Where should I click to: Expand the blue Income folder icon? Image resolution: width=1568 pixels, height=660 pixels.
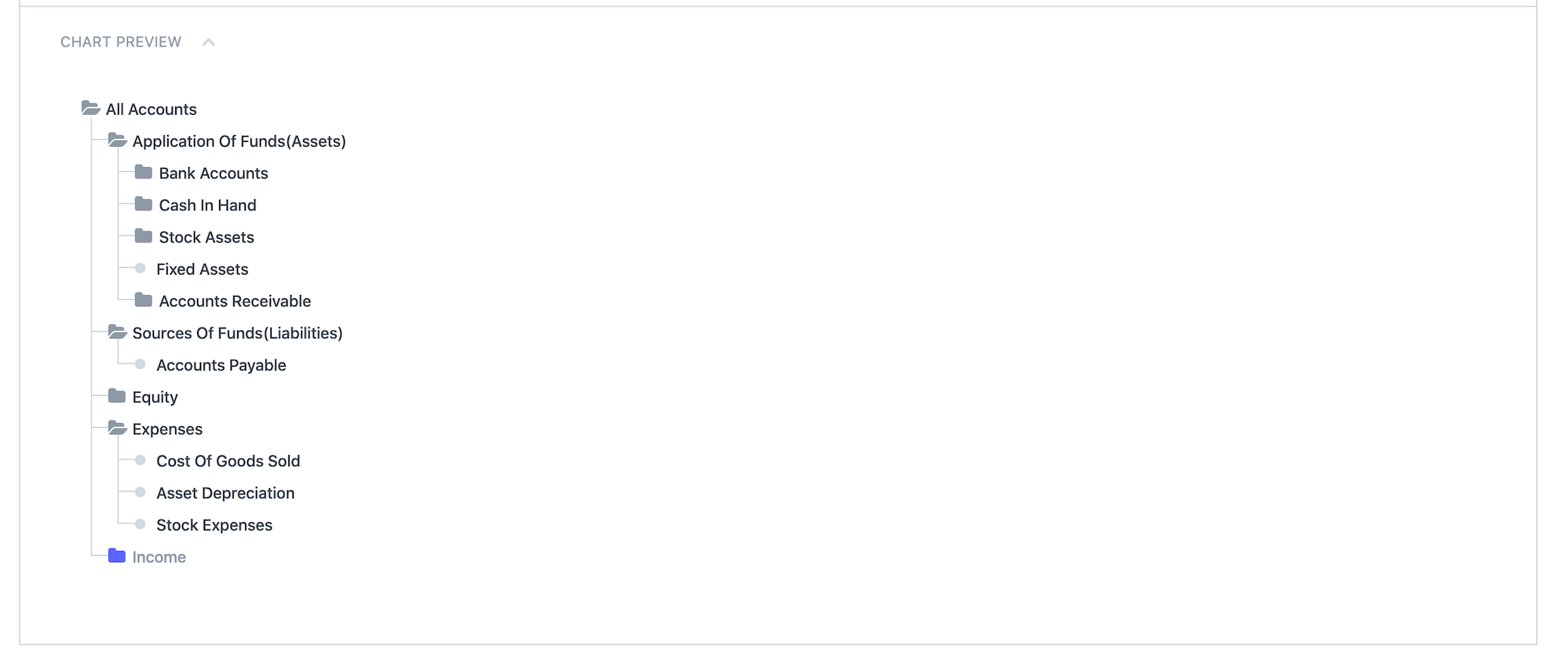117,556
